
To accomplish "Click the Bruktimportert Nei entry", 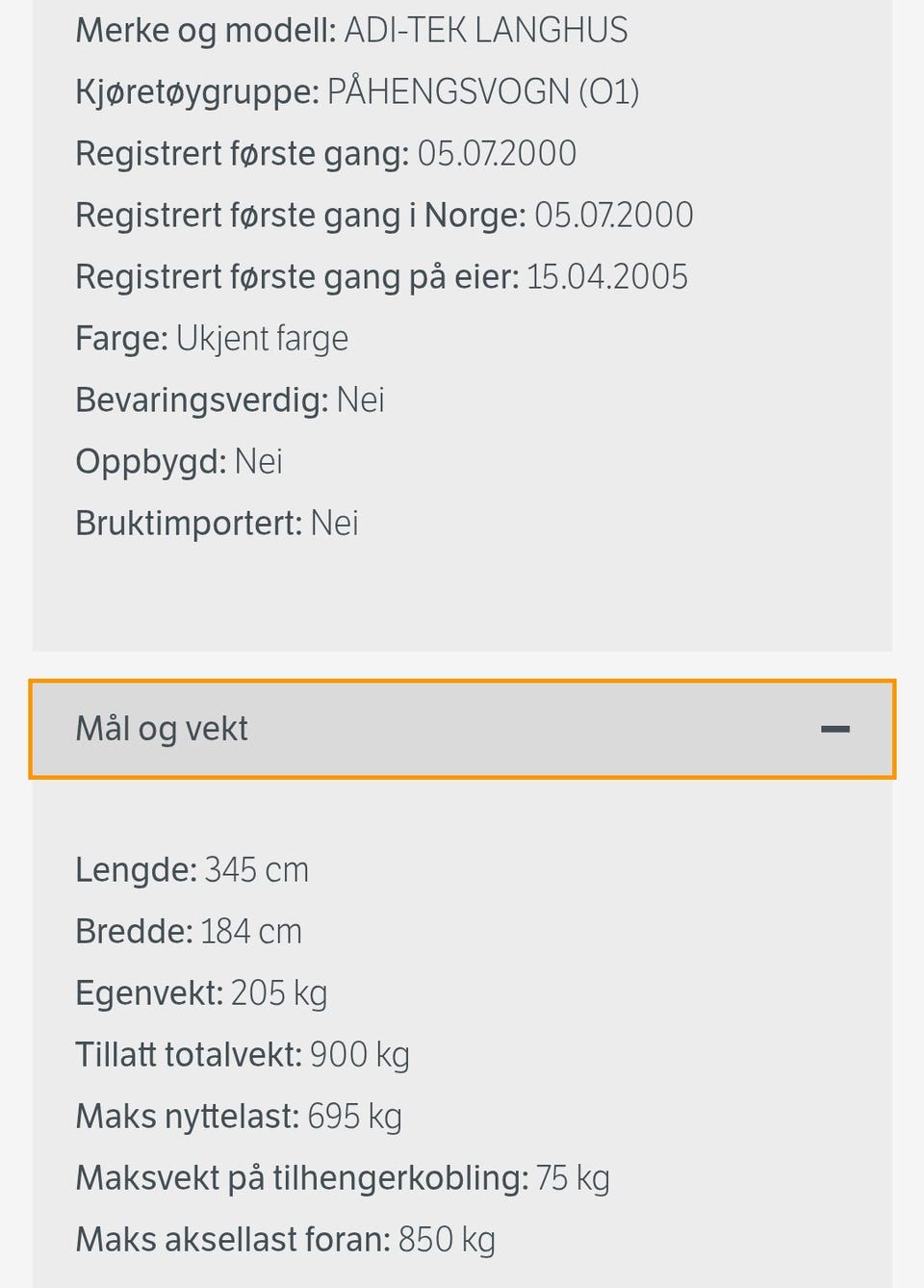I will [217, 524].
